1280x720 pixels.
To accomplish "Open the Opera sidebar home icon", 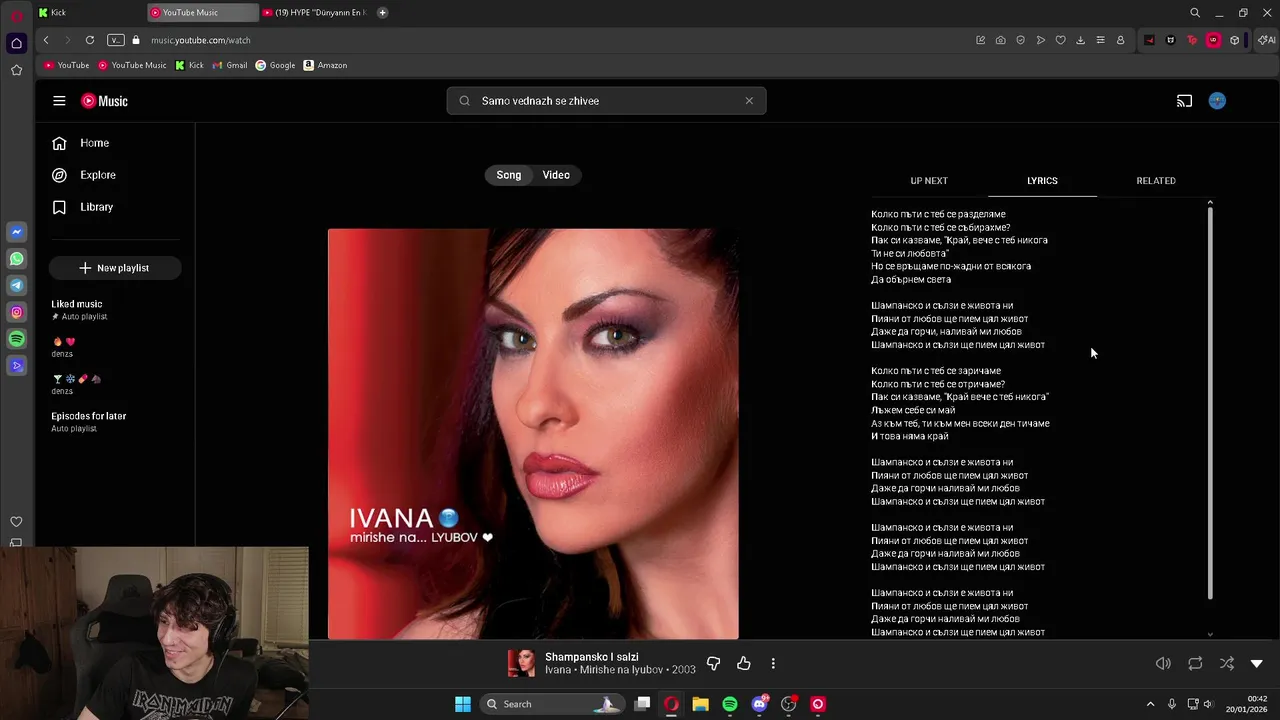I will [16, 43].
